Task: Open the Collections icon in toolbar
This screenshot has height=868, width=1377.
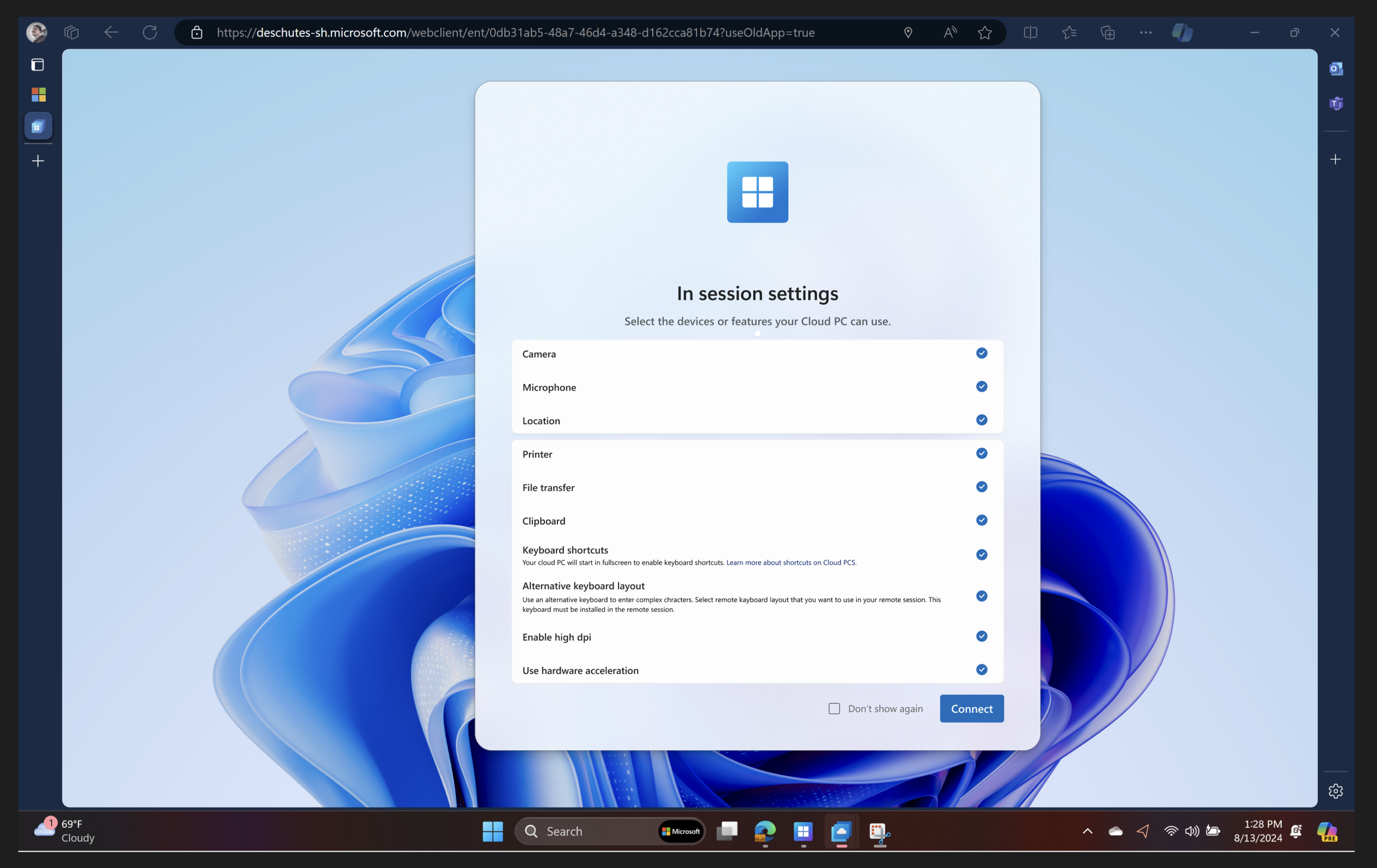Action: tap(1108, 32)
